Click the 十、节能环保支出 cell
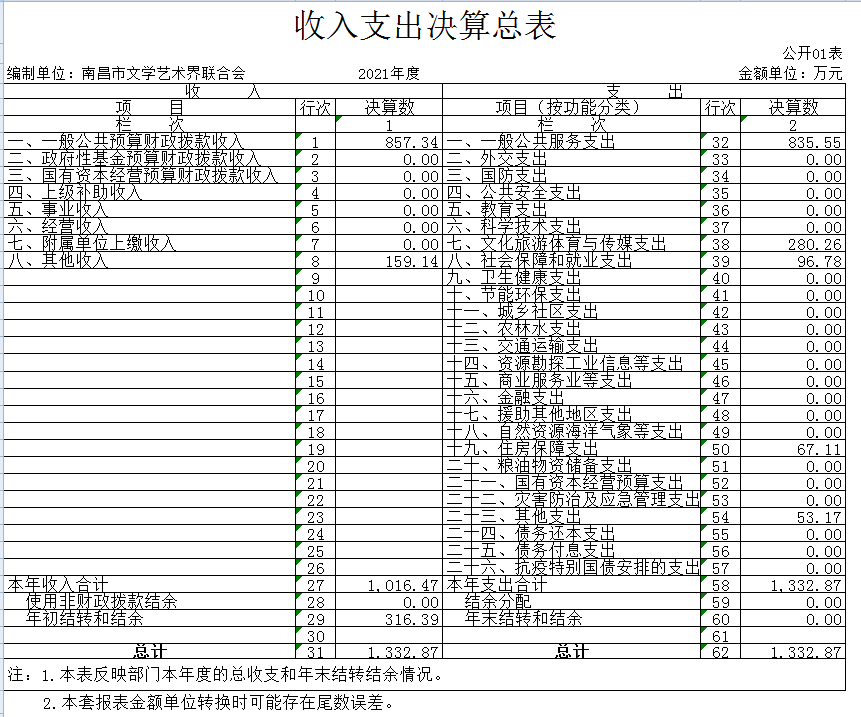Image resolution: width=861 pixels, height=717 pixels. click(572, 295)
